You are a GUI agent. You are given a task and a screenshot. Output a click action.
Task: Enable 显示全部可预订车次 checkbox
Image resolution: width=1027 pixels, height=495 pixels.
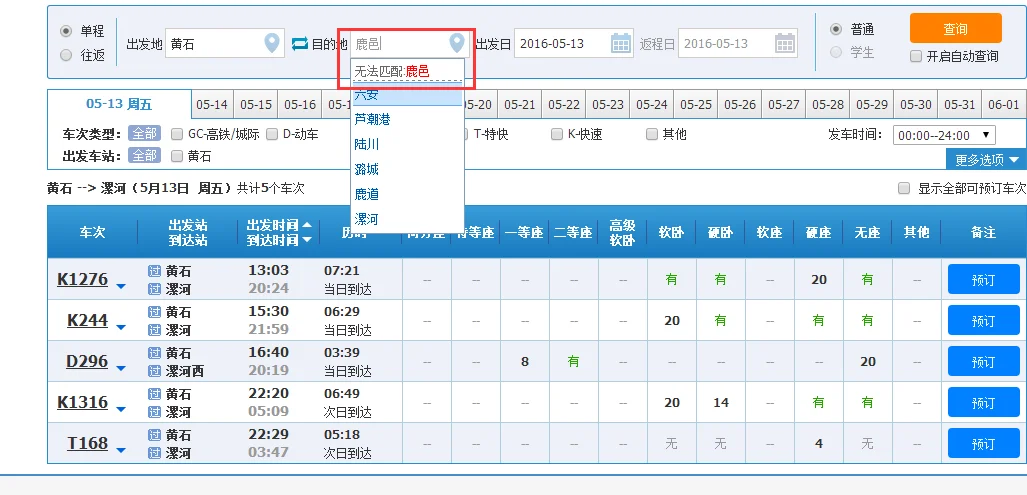pyautogui.click(x=904, y=189)
